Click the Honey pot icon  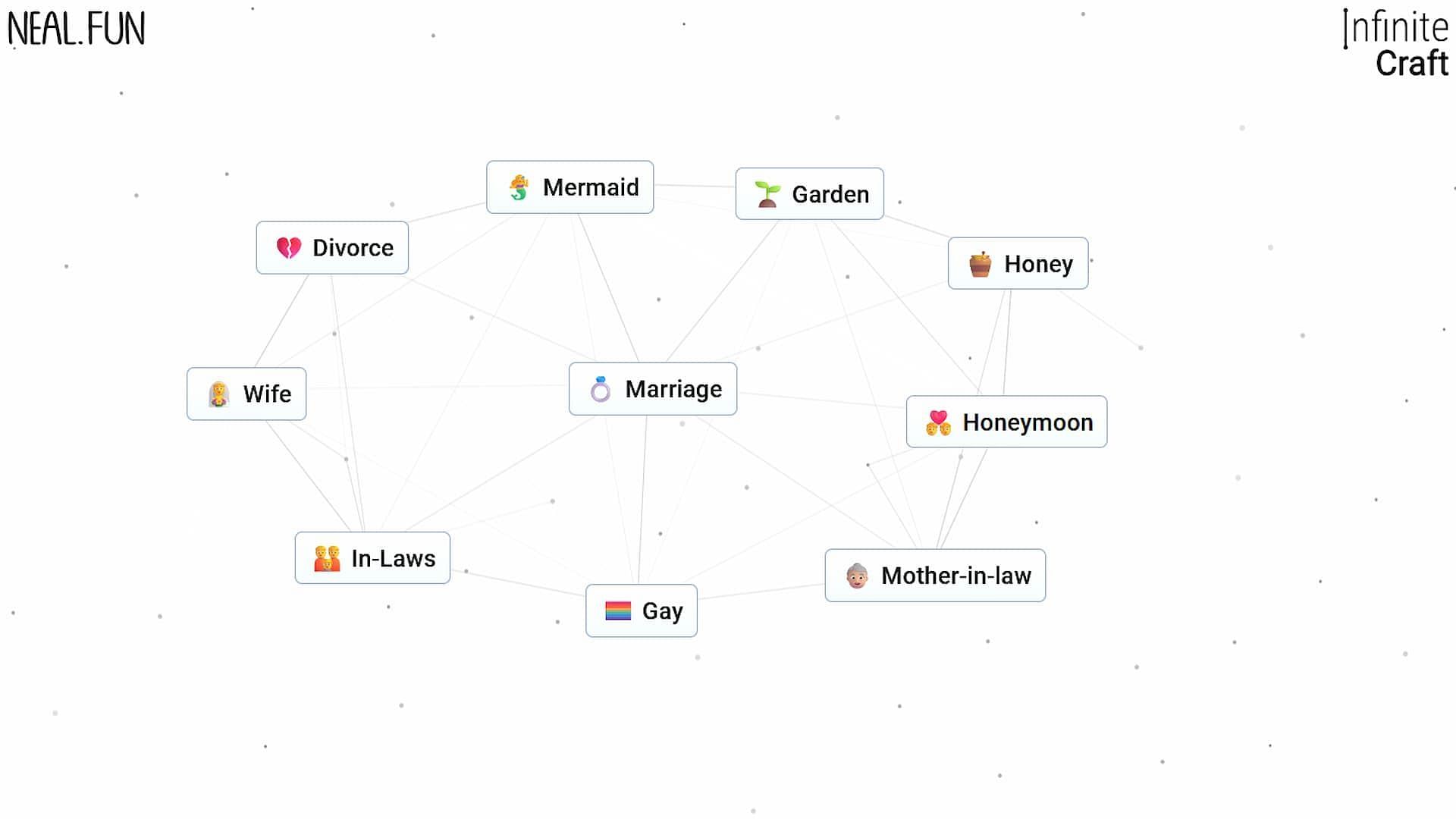980,263
